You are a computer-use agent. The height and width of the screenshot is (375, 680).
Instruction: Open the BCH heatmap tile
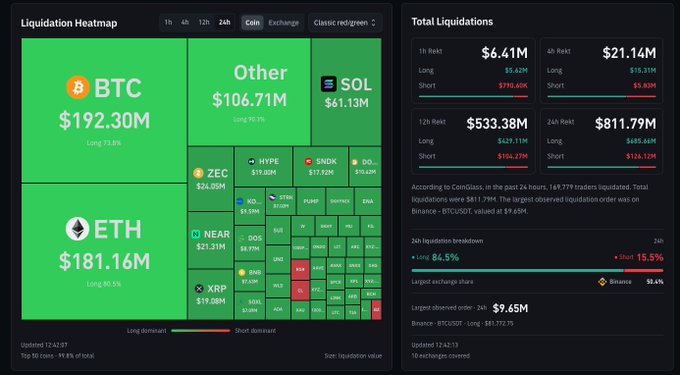pos(371,293)
